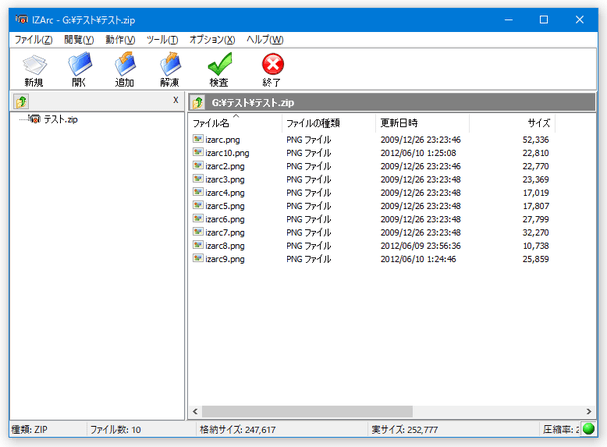The image size is (607, 447).
Task: Open the ファイル(Z) menu
Action: 33,40
